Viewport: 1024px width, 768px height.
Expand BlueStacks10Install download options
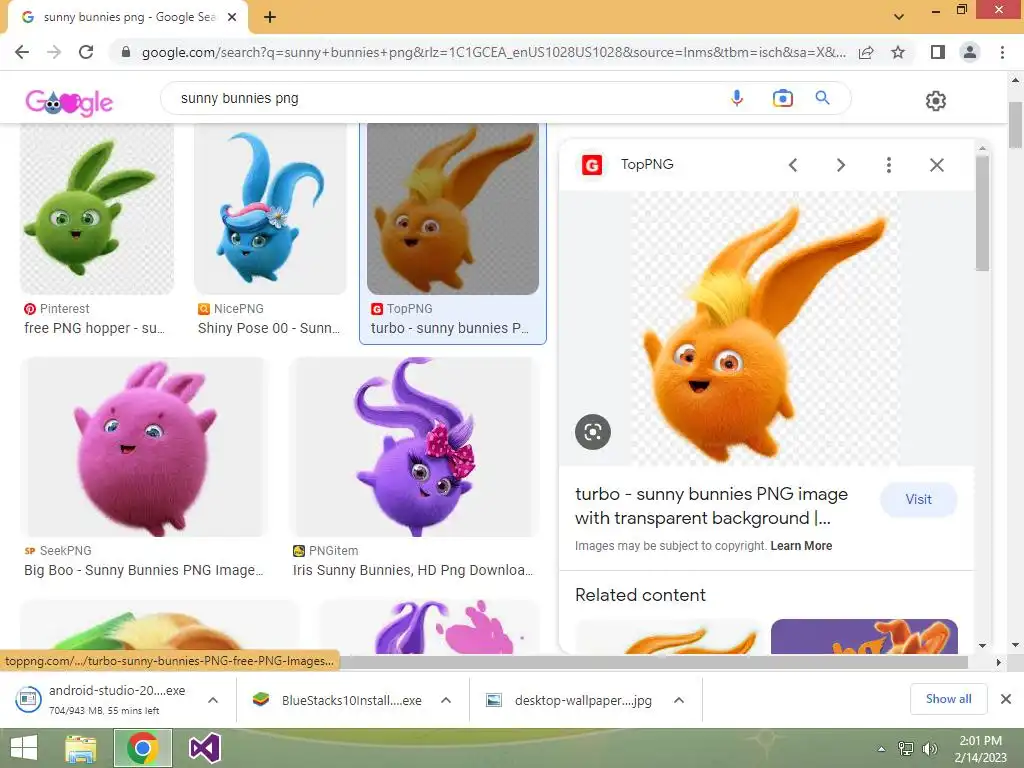point(446,700)
